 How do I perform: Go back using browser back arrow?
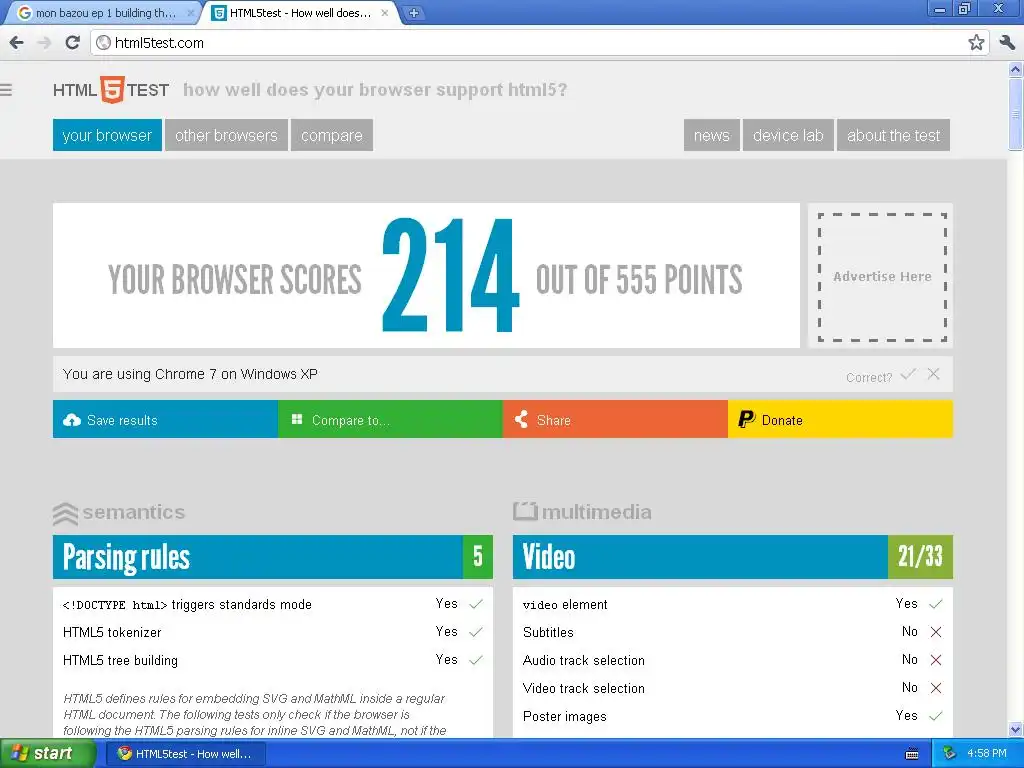[x=16, y=43]
